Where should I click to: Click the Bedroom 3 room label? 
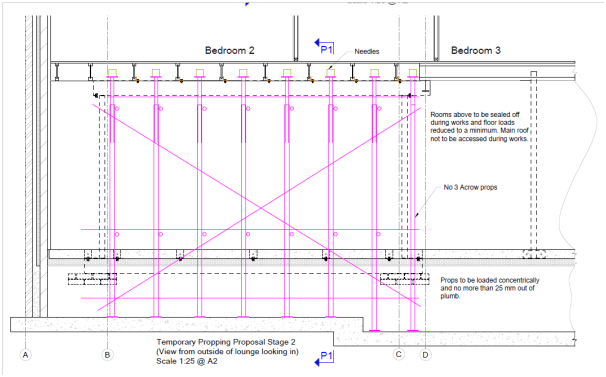(476, 50)
